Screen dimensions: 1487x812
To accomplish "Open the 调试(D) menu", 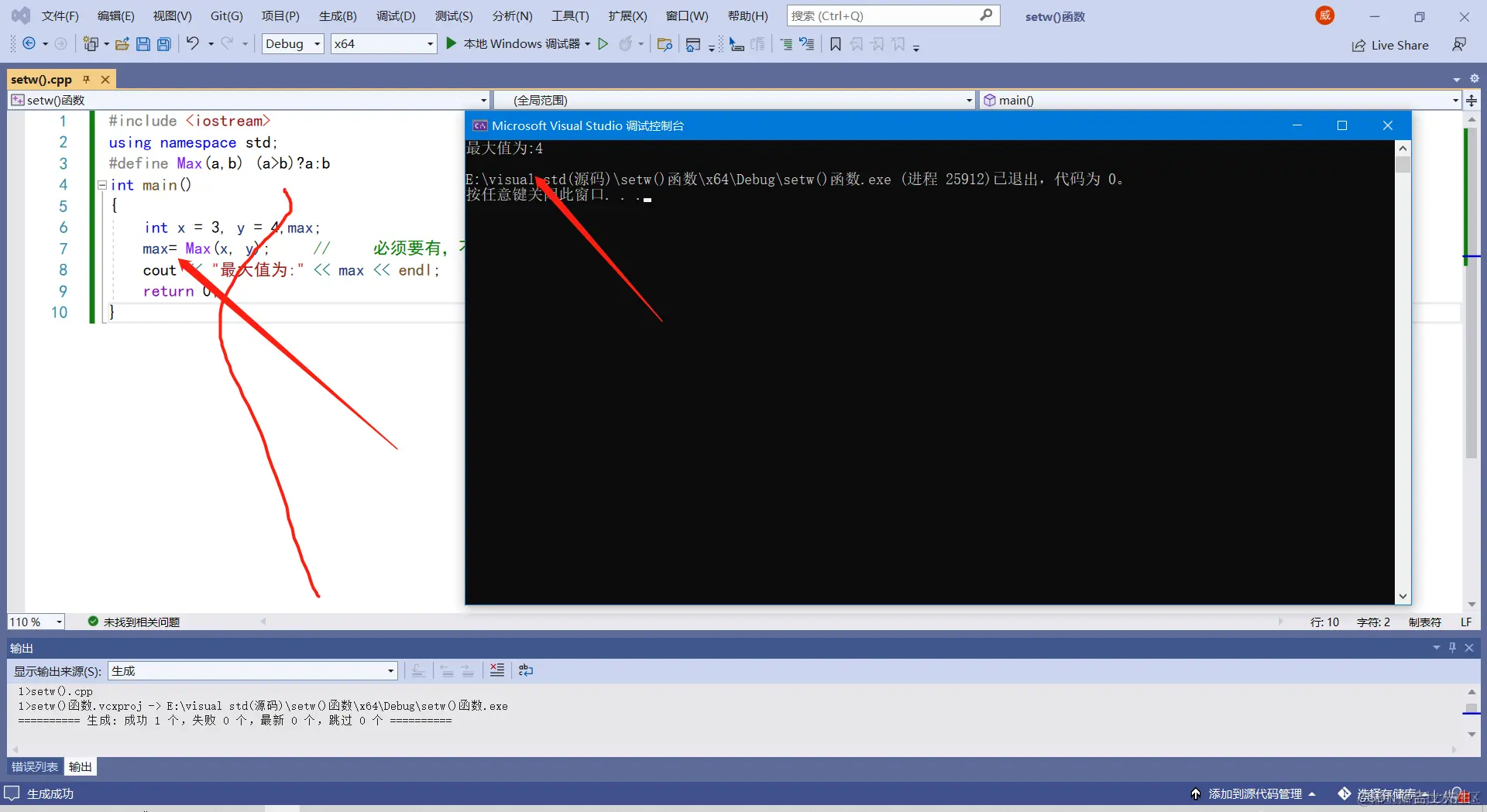I will [x=396, y=16].
